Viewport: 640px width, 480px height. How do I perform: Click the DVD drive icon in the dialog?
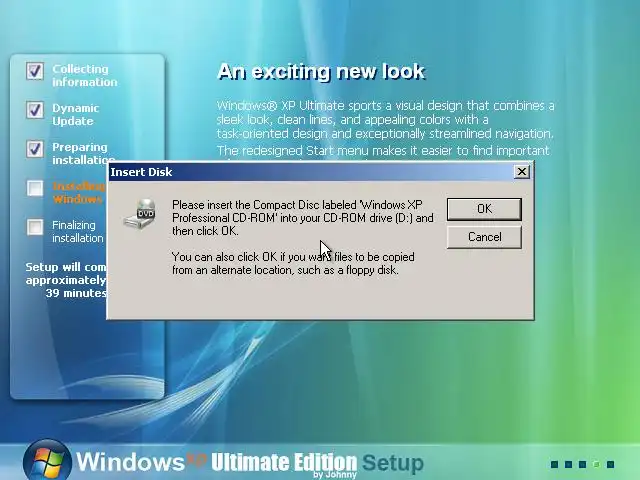click(x=140, y=214)
